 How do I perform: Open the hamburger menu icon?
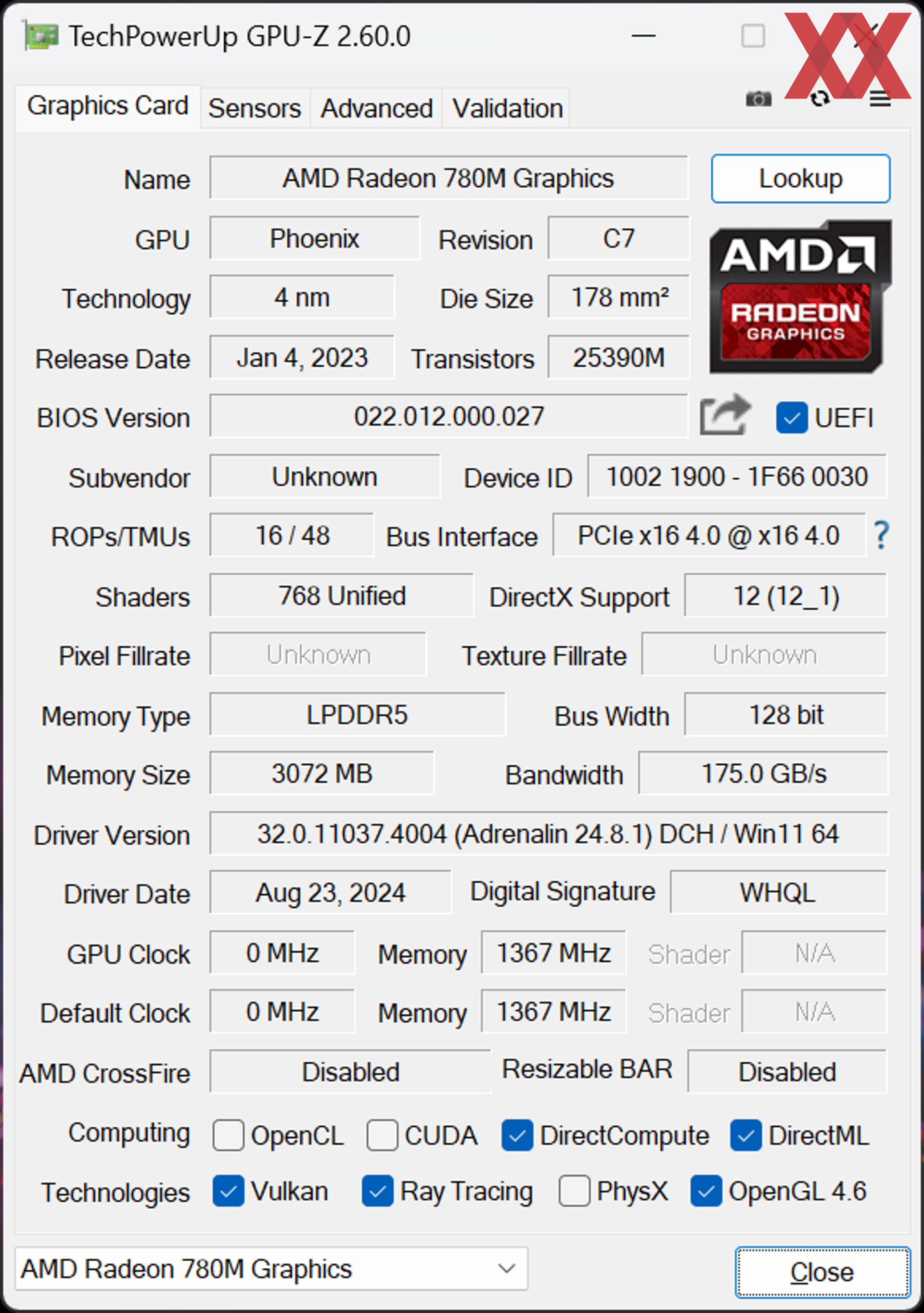[x=880, y=100]
